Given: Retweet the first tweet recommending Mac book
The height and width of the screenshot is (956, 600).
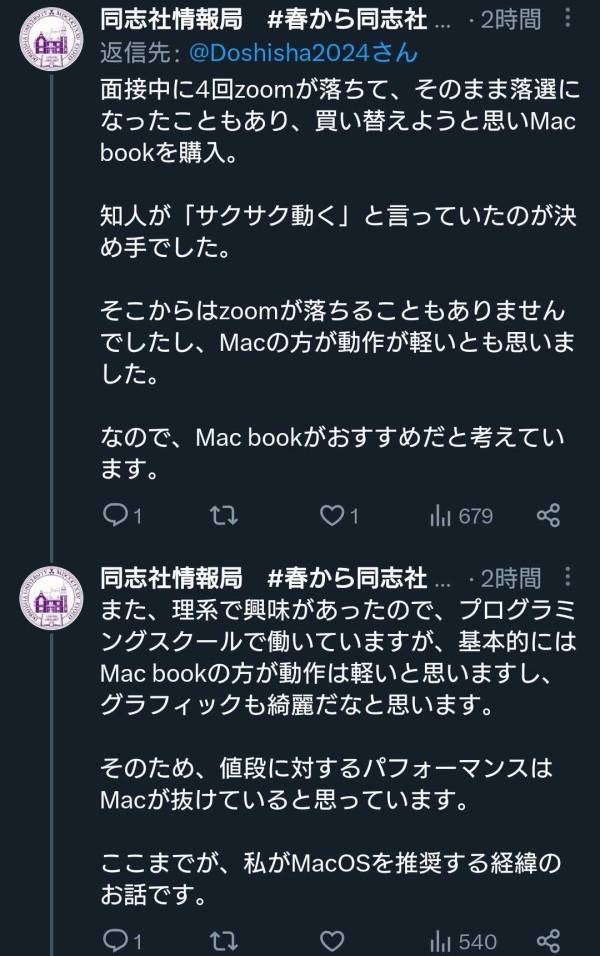Looking at the screenshot, I should (225, 515).
